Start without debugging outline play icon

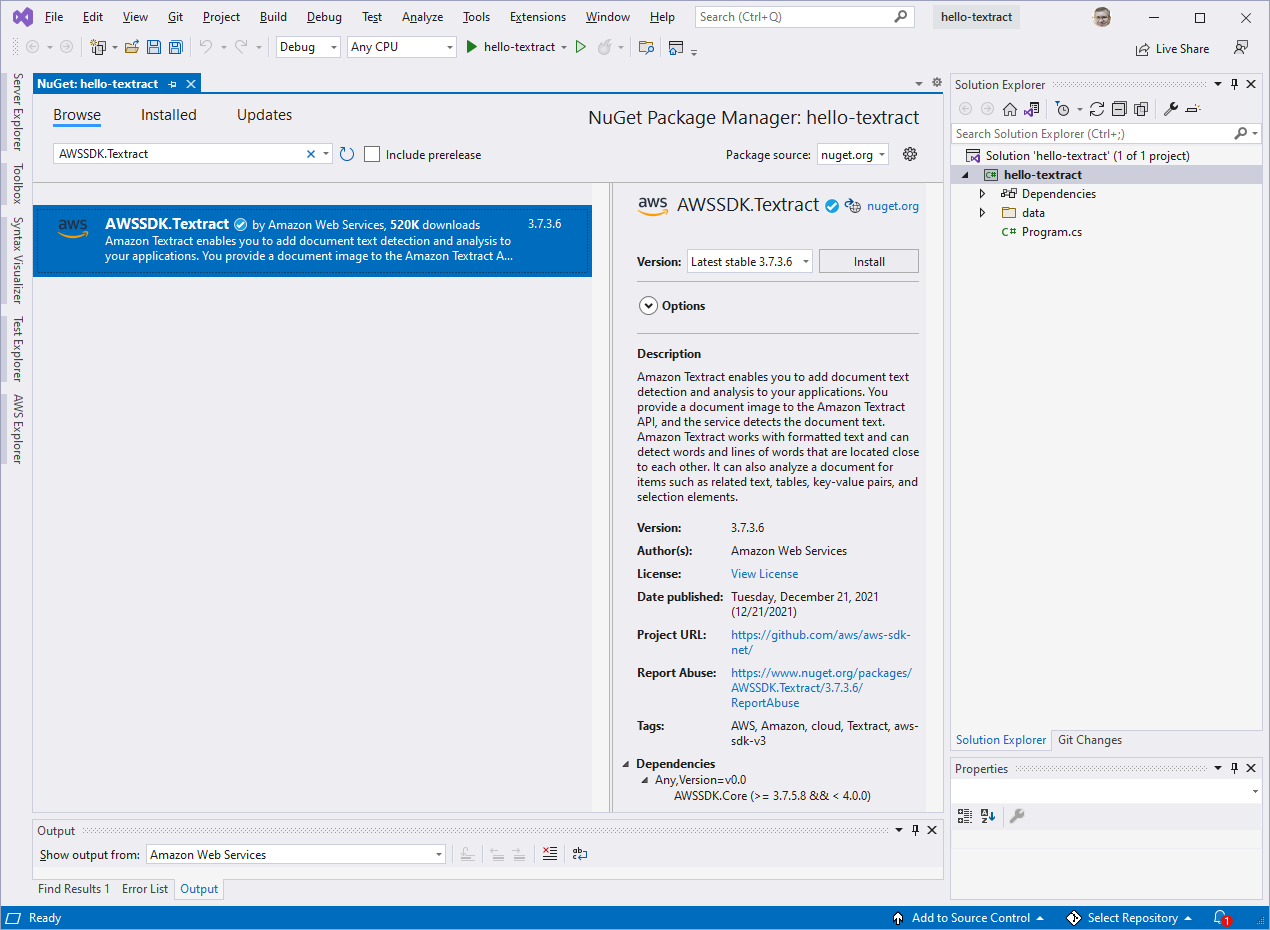[580, 47]
